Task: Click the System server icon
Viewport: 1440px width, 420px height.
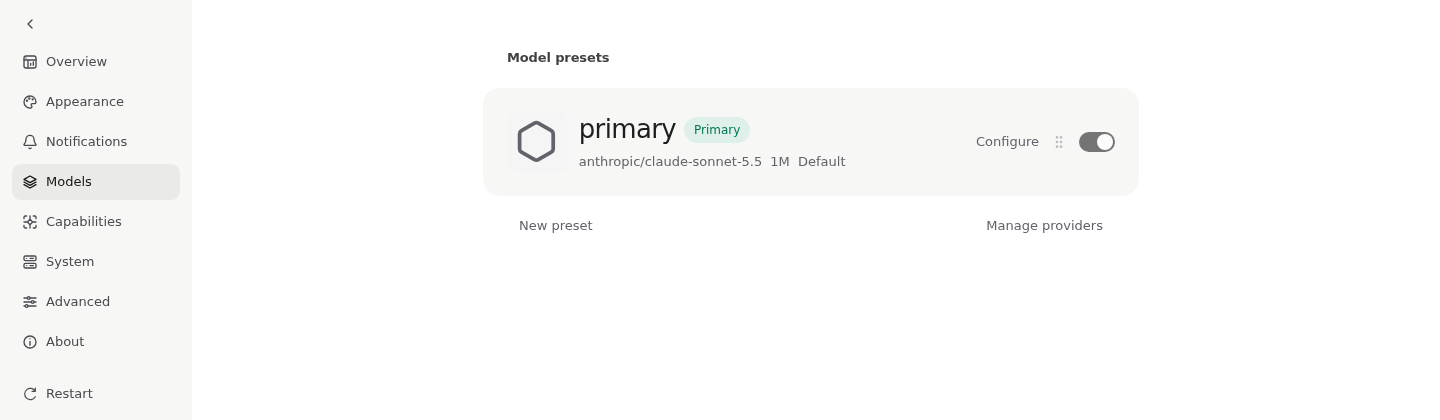Action: coord(30,262)
